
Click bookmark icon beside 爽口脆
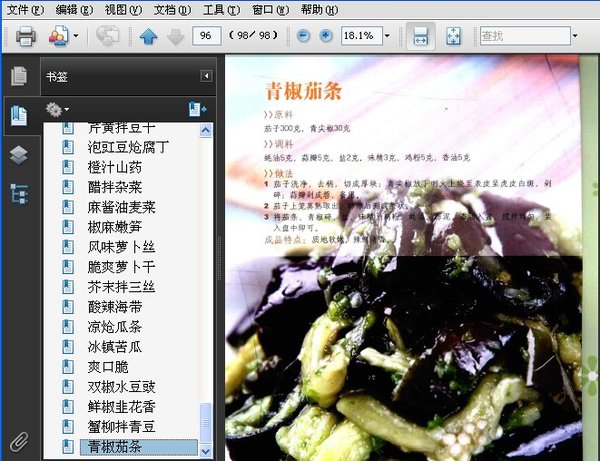tap(68, 367)
